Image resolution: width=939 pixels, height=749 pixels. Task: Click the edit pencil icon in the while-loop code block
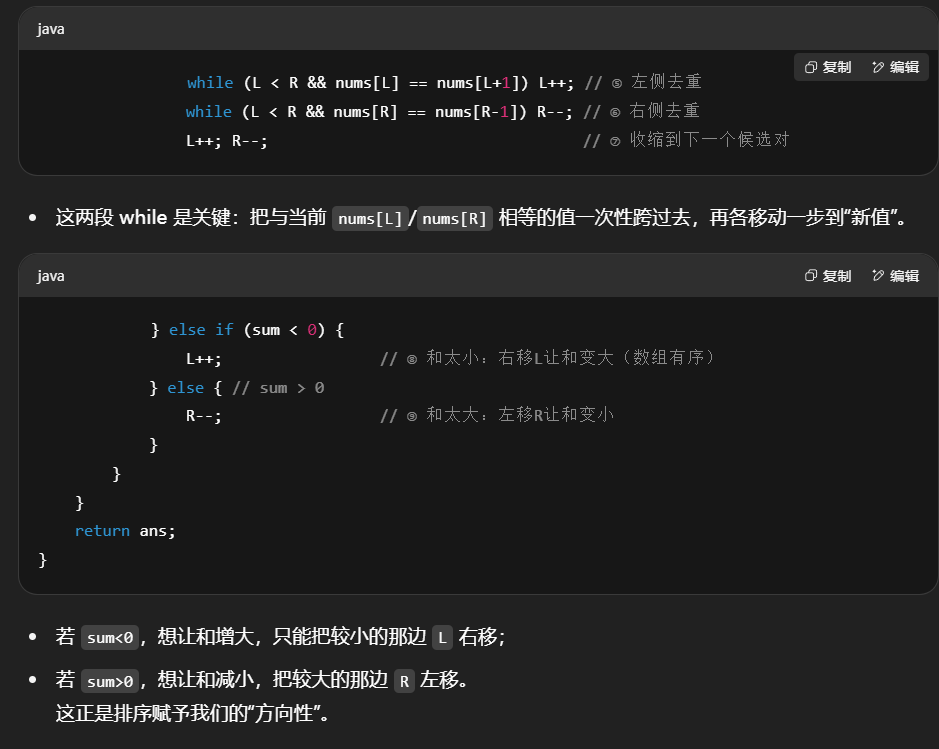878,67
